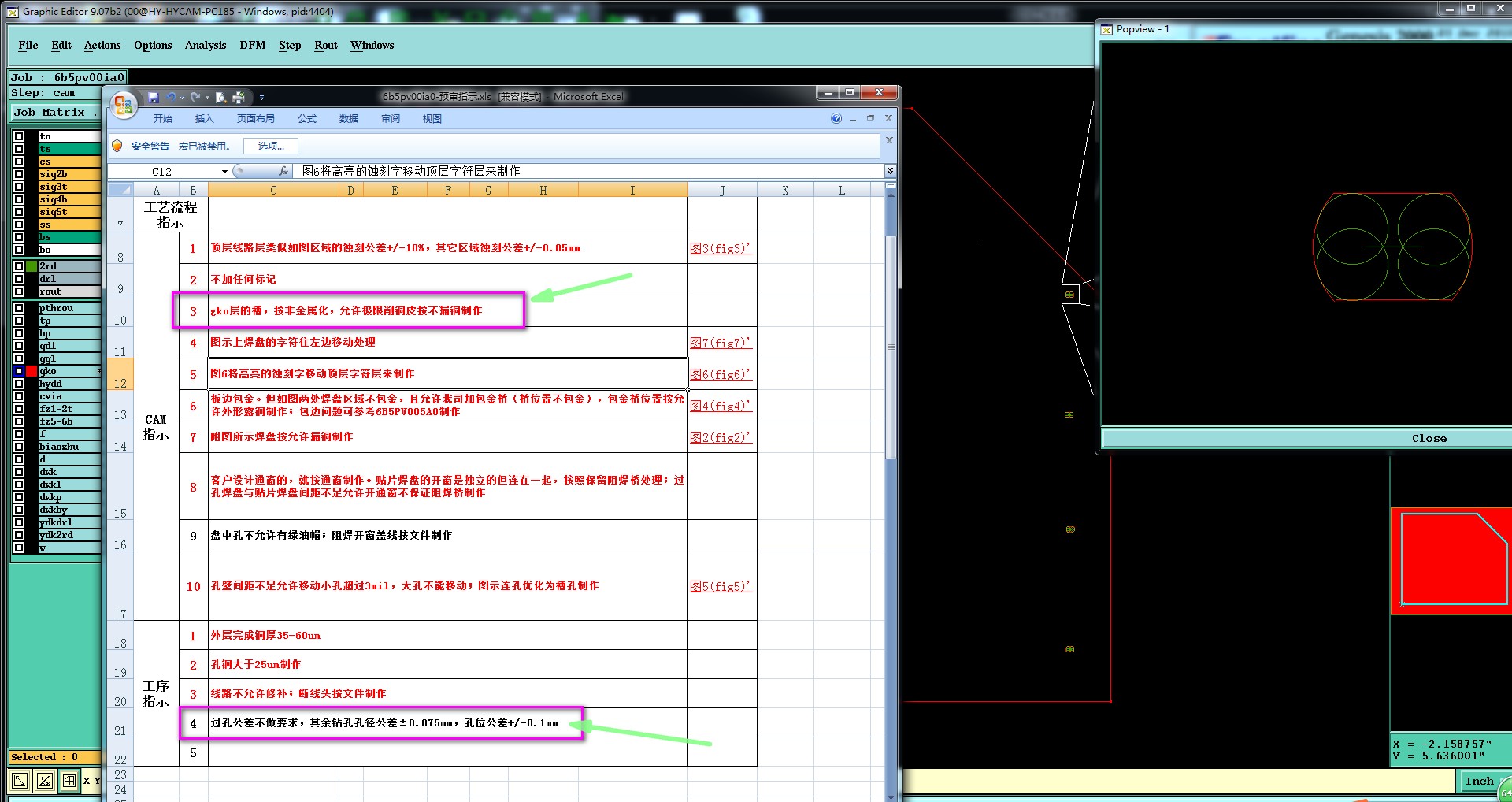1512x802 pixels.
Task: Click the grid snap icon
Action: tap(69, 781)
